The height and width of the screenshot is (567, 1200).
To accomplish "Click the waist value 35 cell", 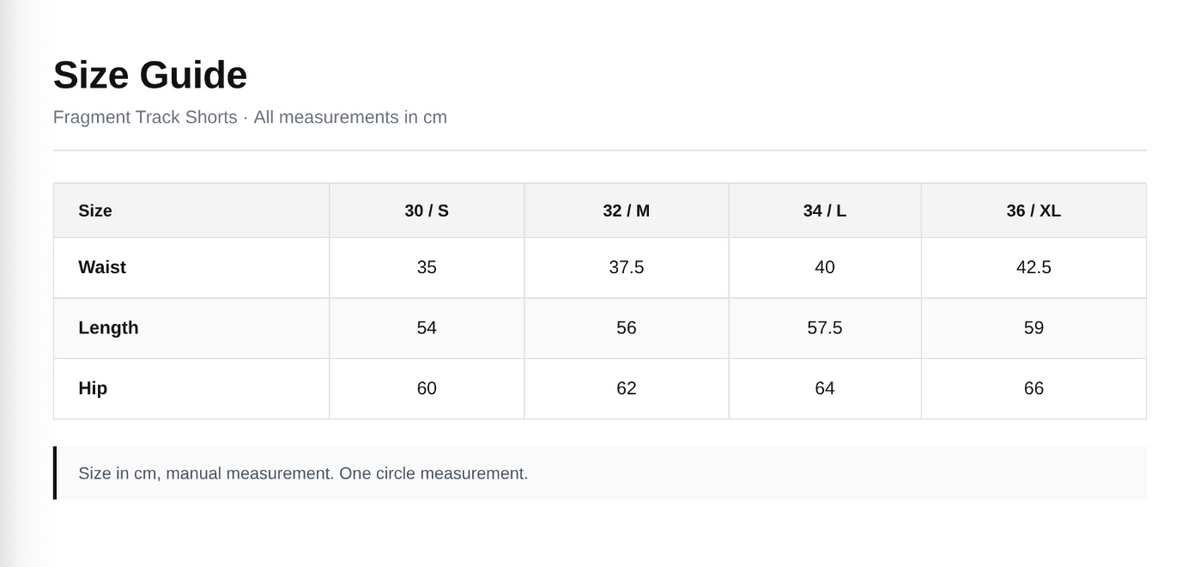I will [427, 268].
